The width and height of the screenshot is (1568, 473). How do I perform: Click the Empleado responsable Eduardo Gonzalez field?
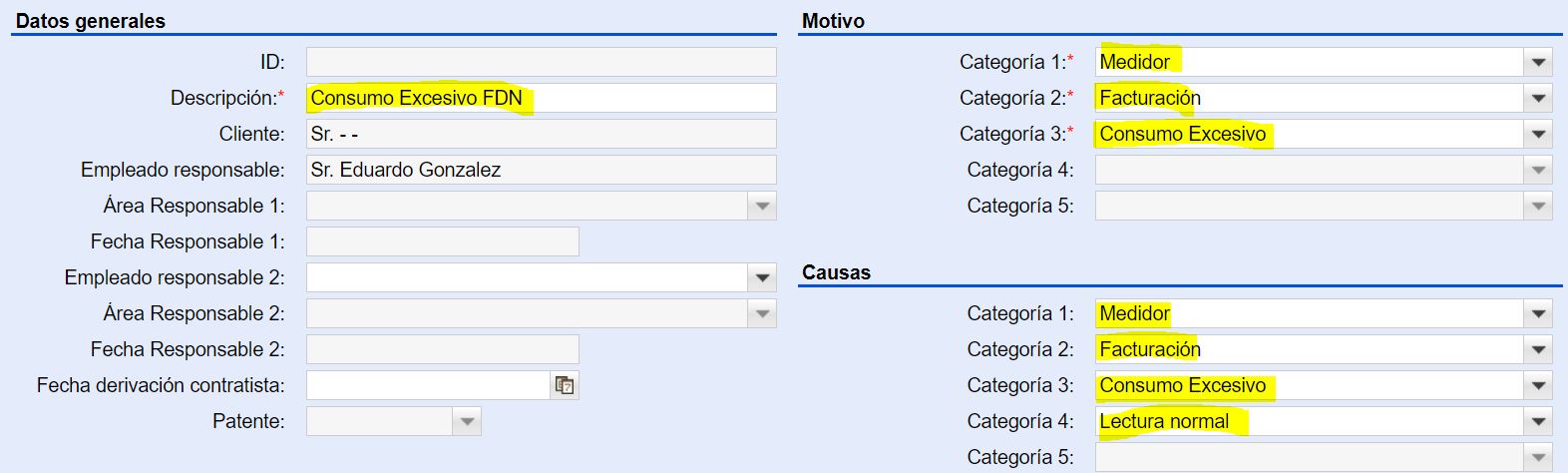pos(541,170)
